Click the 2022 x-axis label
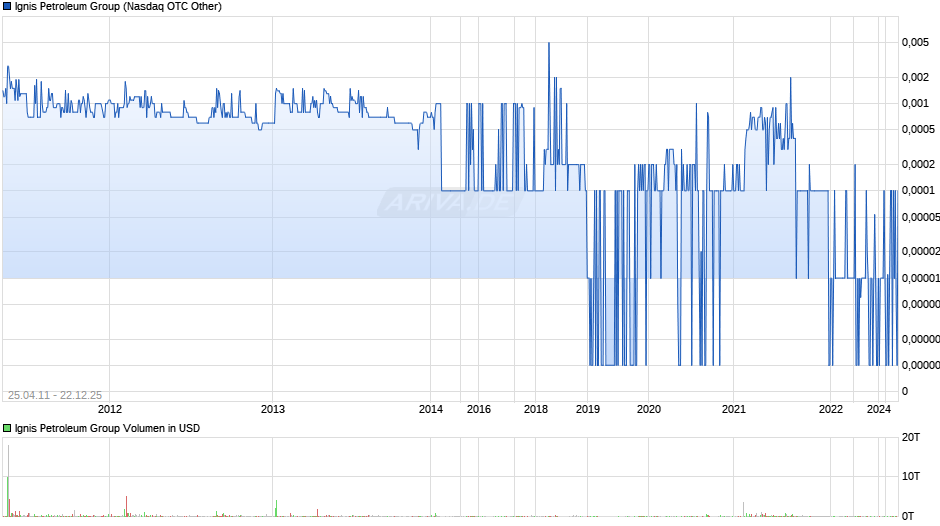Screen dimensions: 940x526 coord(831,409)
